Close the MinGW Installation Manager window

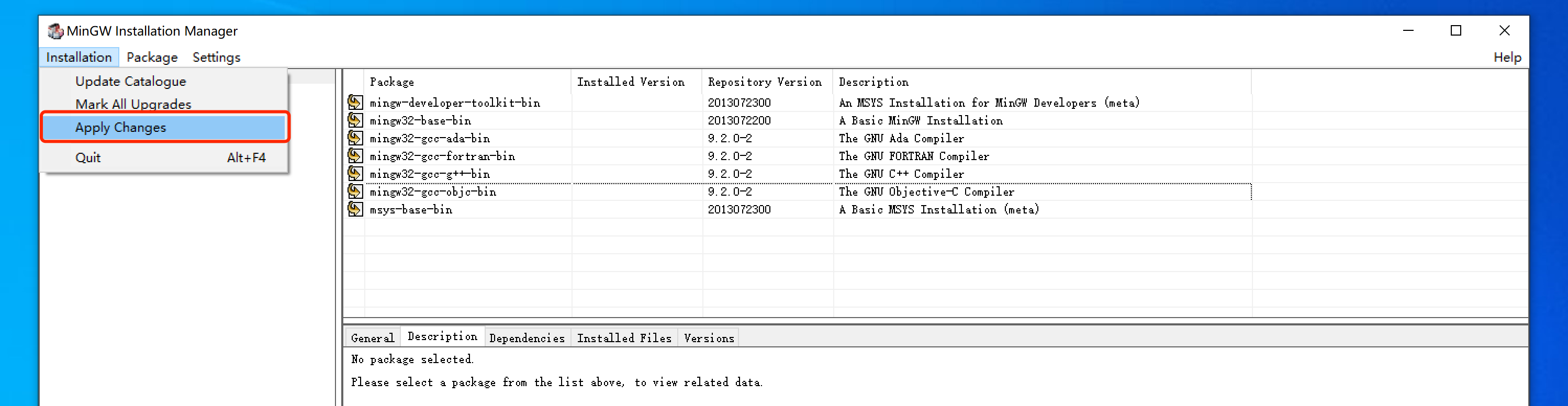click(1504, 30)
